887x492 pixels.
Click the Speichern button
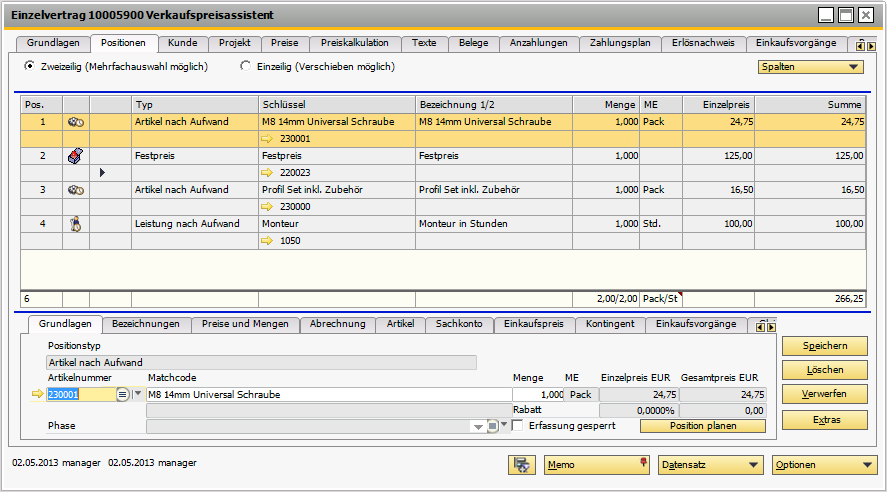(x=824, y=346)
